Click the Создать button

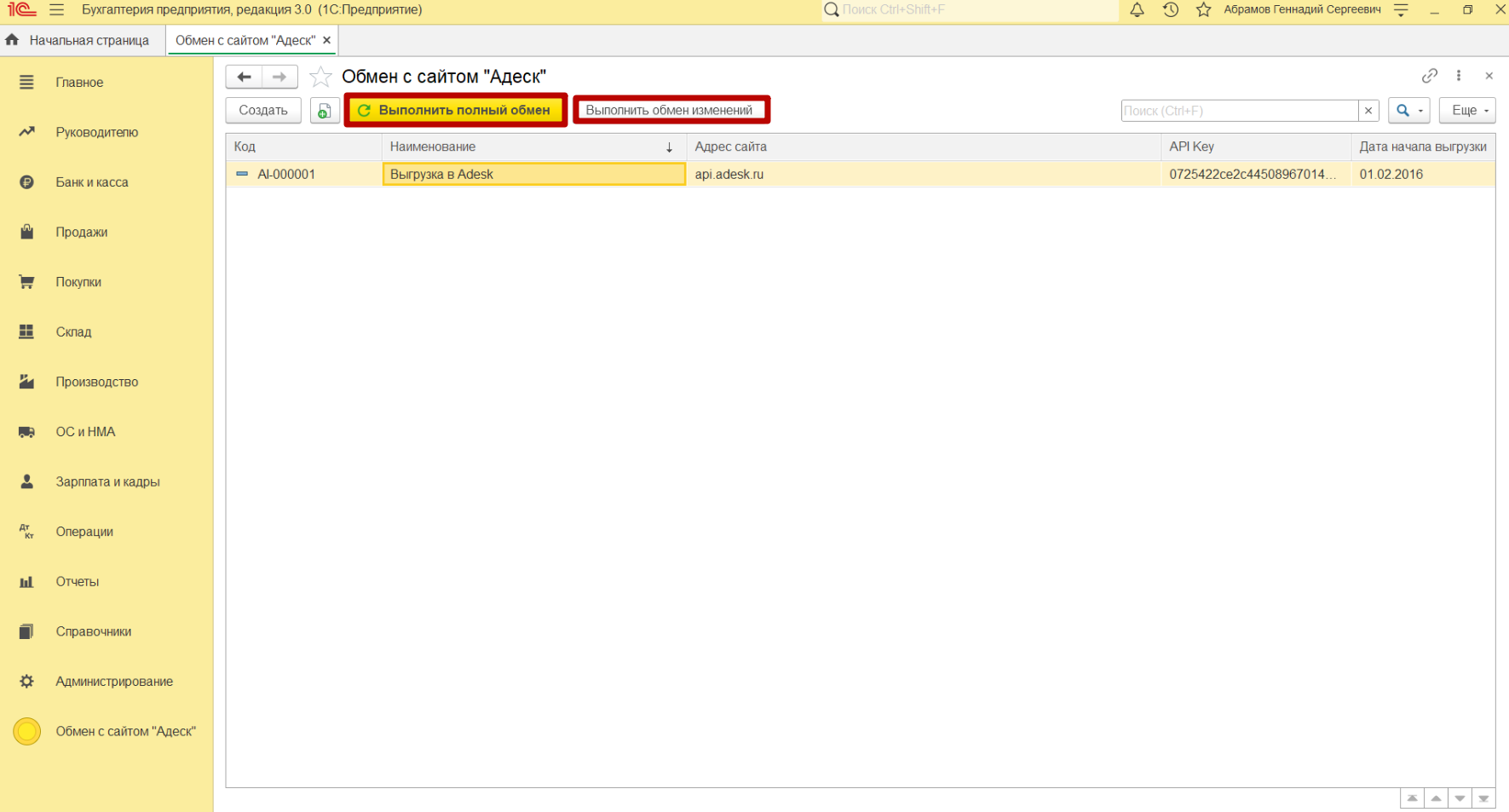pos(263,111)
